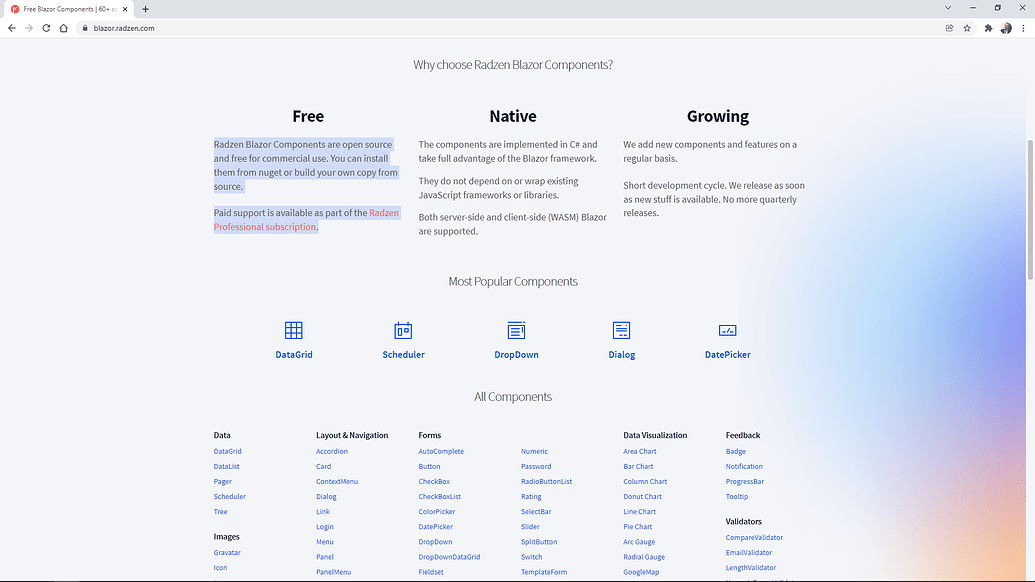Open a new browser tab
Screen dimensions: 1035x582
click(x=146, y=9)
